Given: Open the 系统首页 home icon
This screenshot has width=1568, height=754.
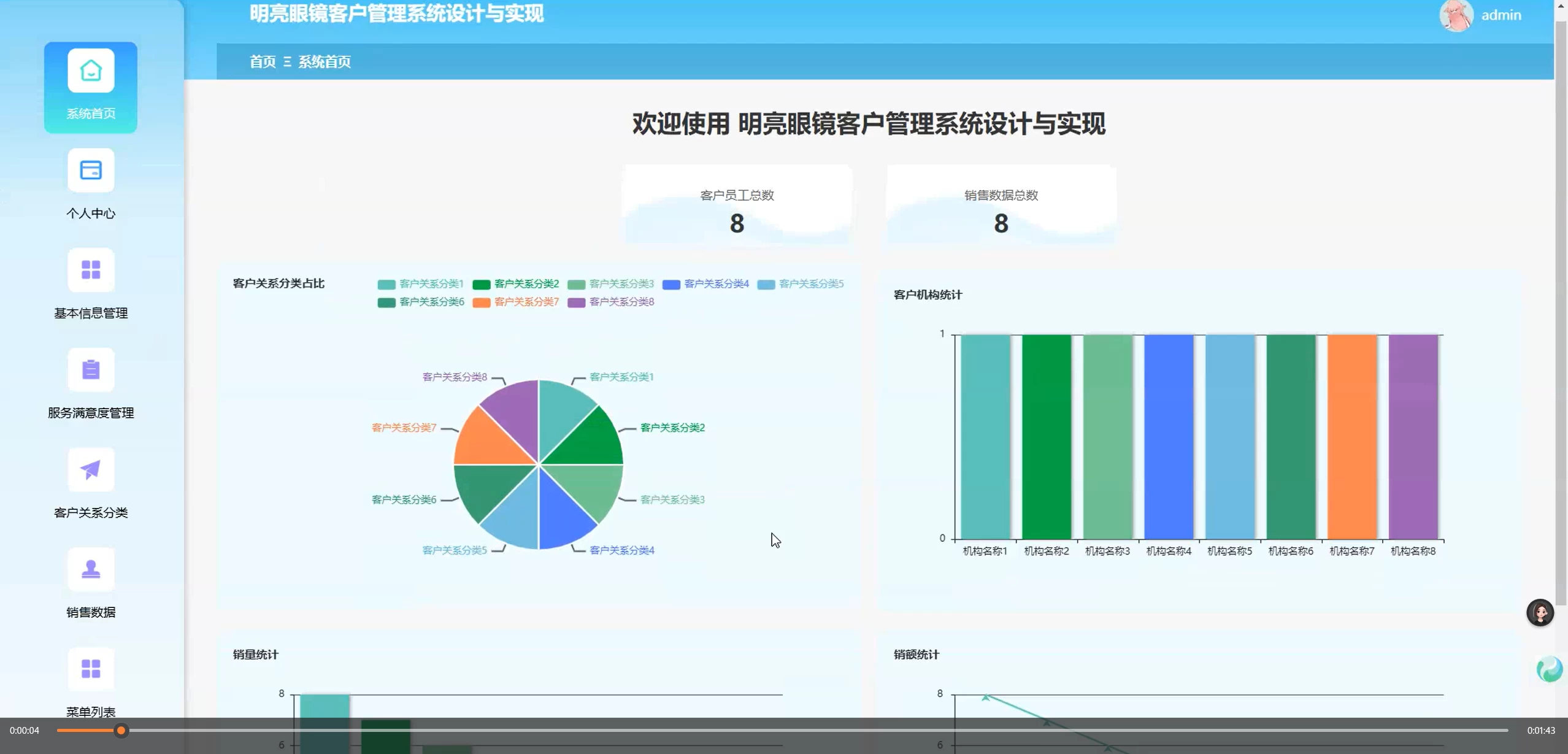Looking at the screenshot, I should [91, 71].
